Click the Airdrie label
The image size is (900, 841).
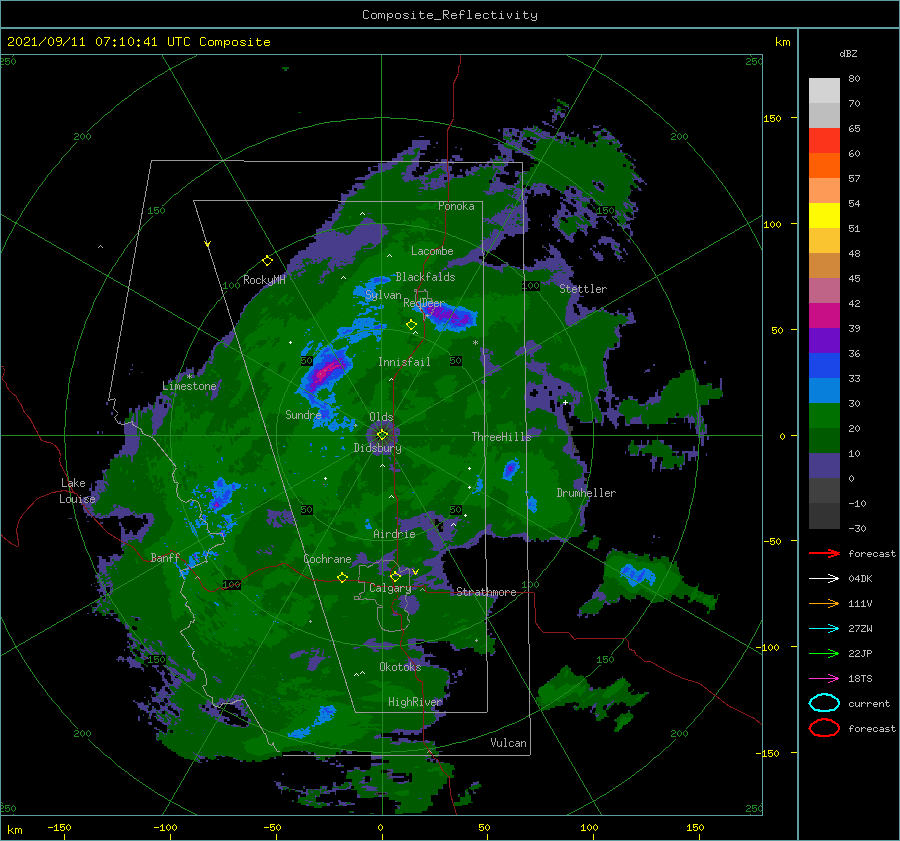394,534
